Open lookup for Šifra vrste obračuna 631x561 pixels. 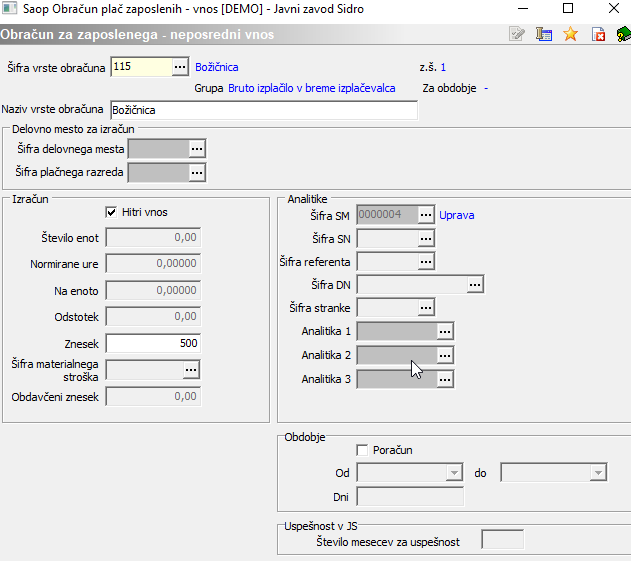tap(179, 67)
